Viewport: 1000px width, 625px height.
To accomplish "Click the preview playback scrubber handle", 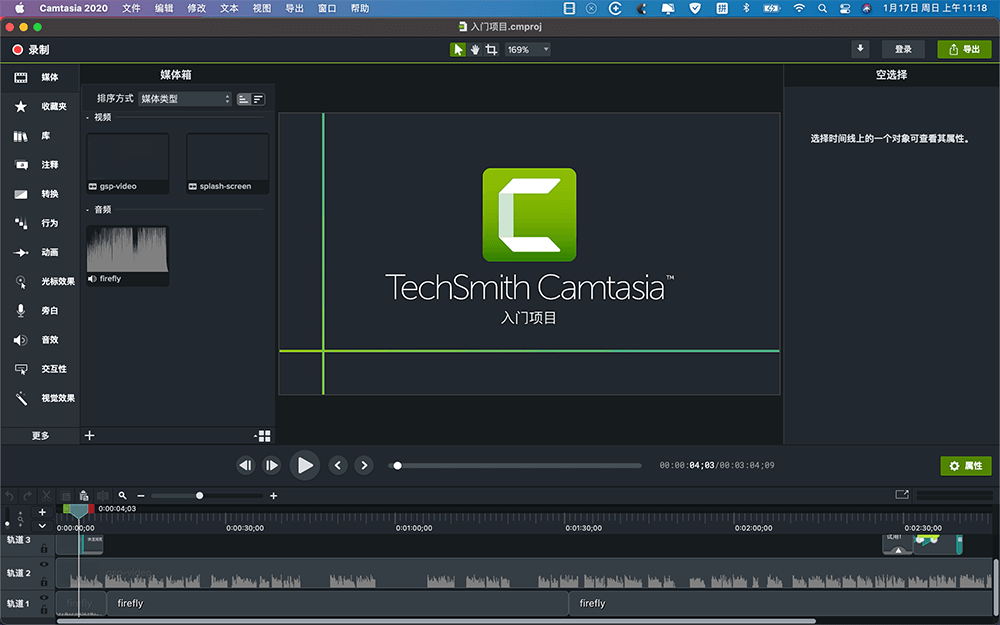I will point(397,466).
